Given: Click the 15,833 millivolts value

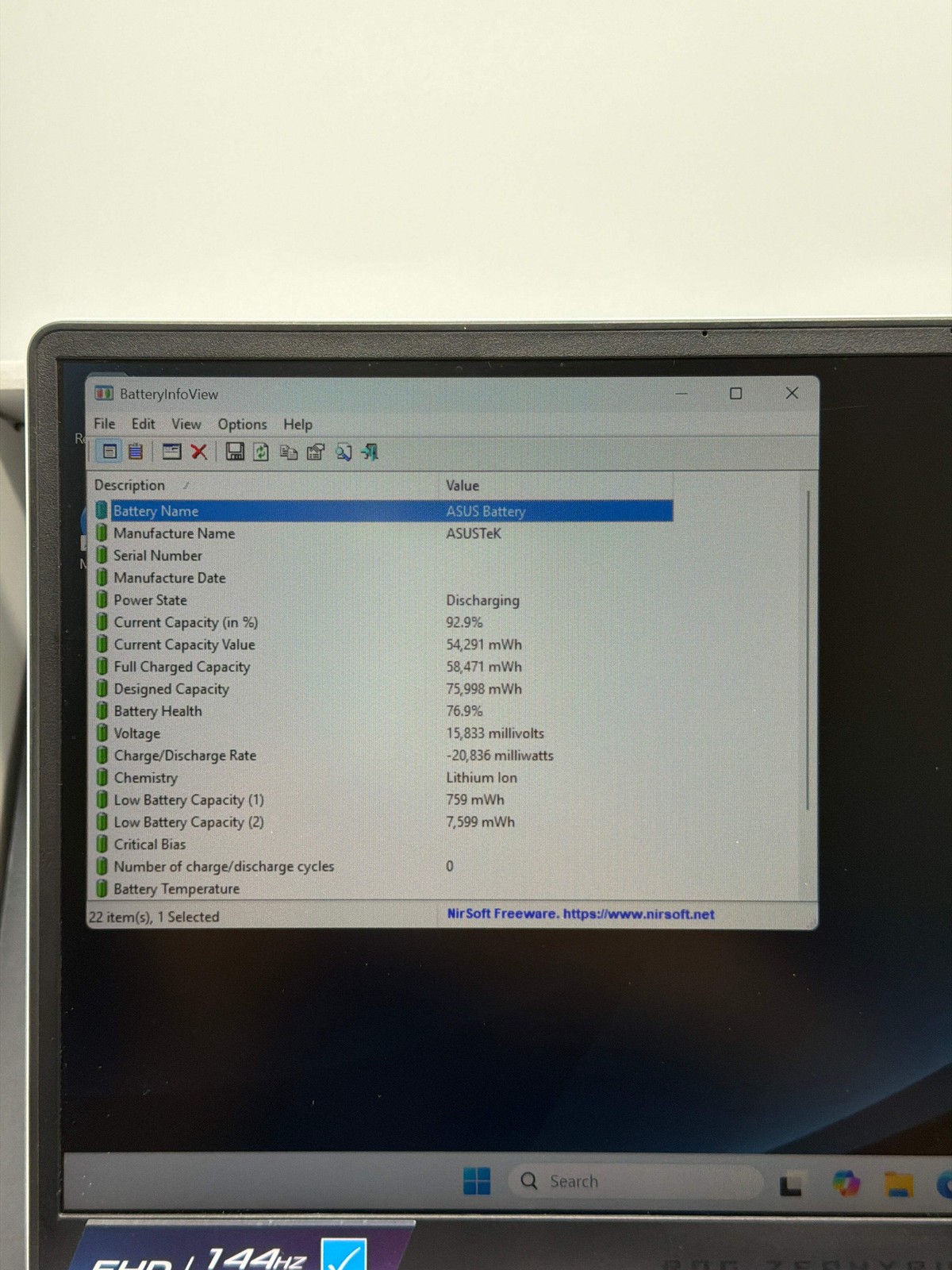Looking at the screenshot, I should 495,733.
